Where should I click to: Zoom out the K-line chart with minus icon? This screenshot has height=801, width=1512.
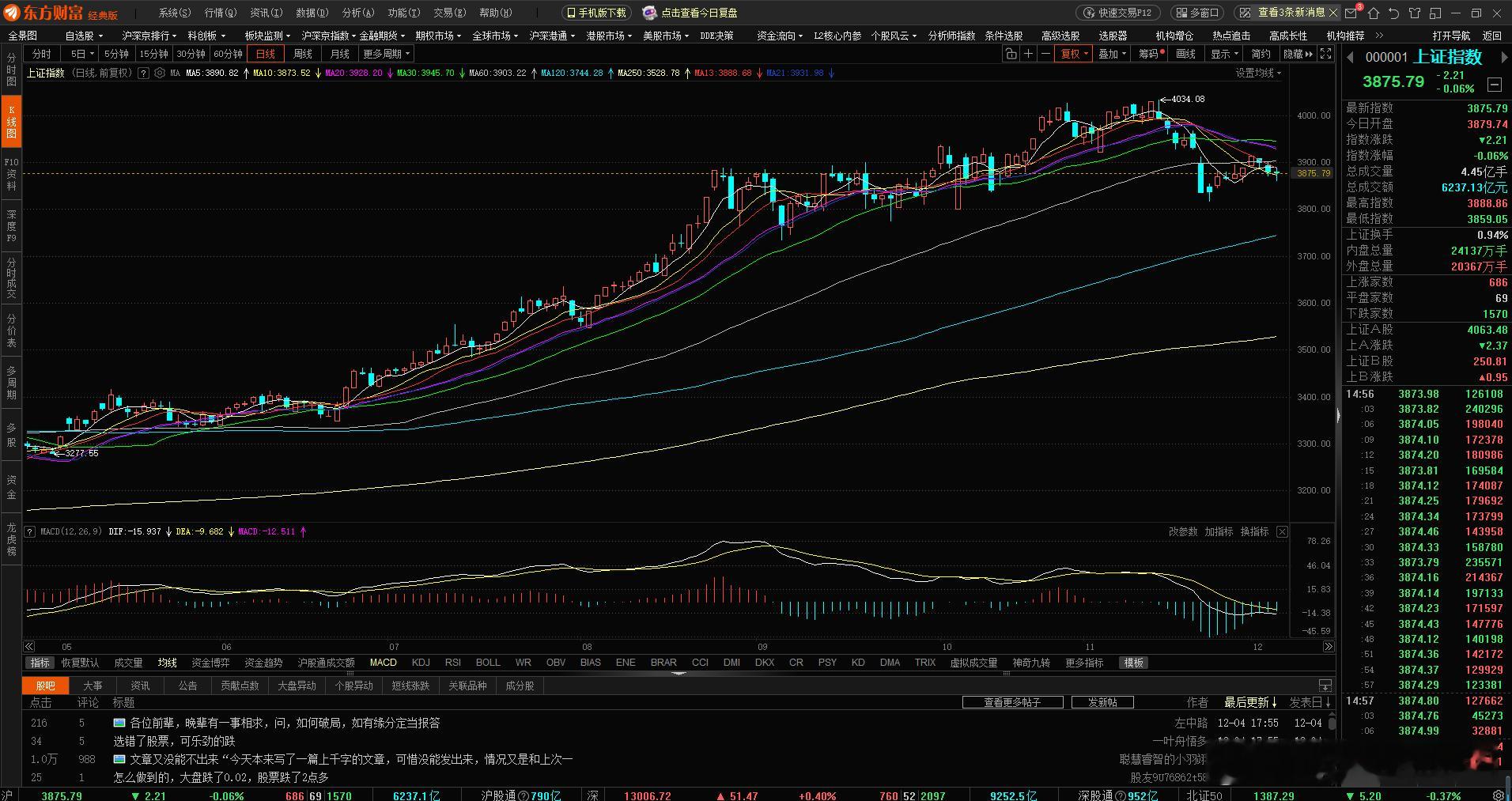1045,54
